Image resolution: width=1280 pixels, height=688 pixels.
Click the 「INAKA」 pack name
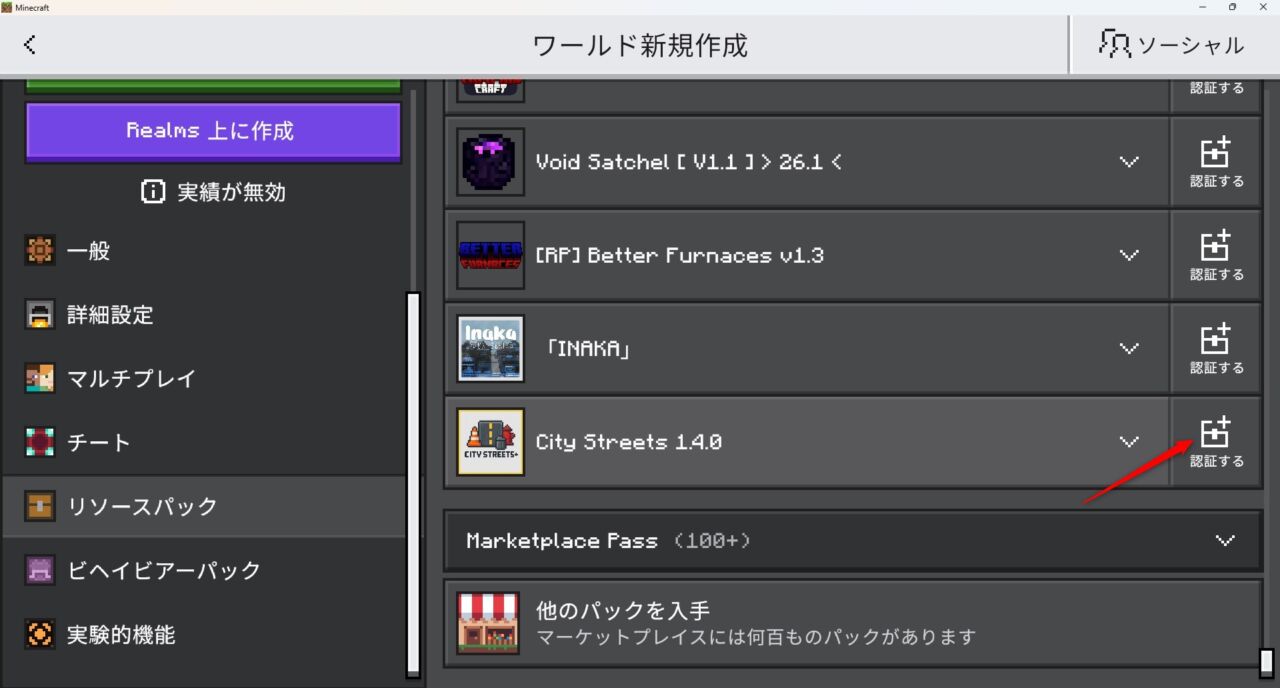[x=589, y=348]
